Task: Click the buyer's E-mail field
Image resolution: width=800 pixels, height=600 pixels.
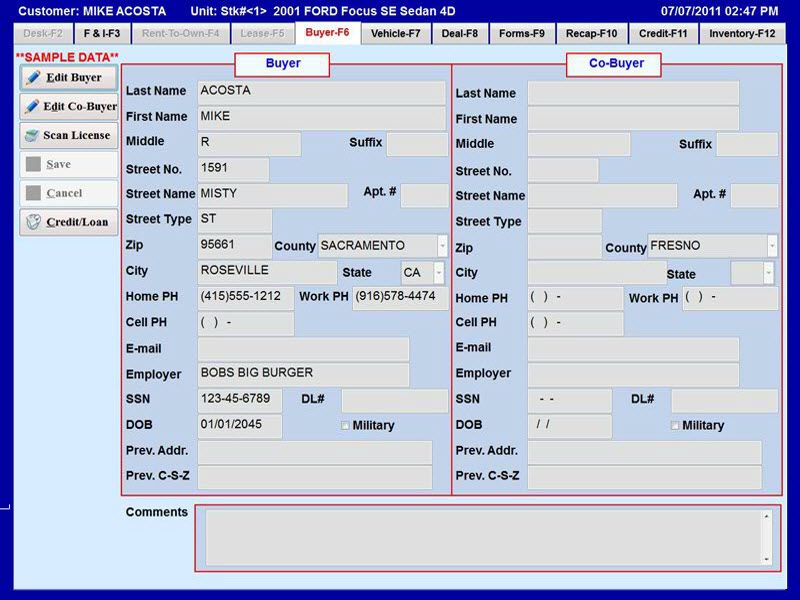Action: (x=300, y=348)
